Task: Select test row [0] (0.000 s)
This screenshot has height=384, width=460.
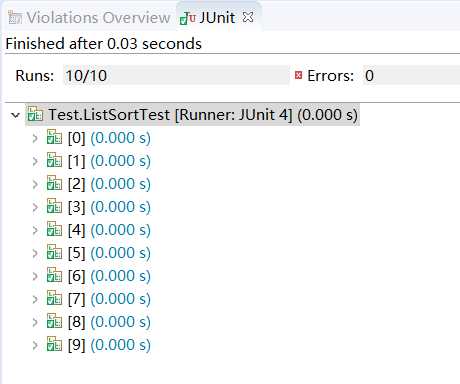Action: (109, 138)
